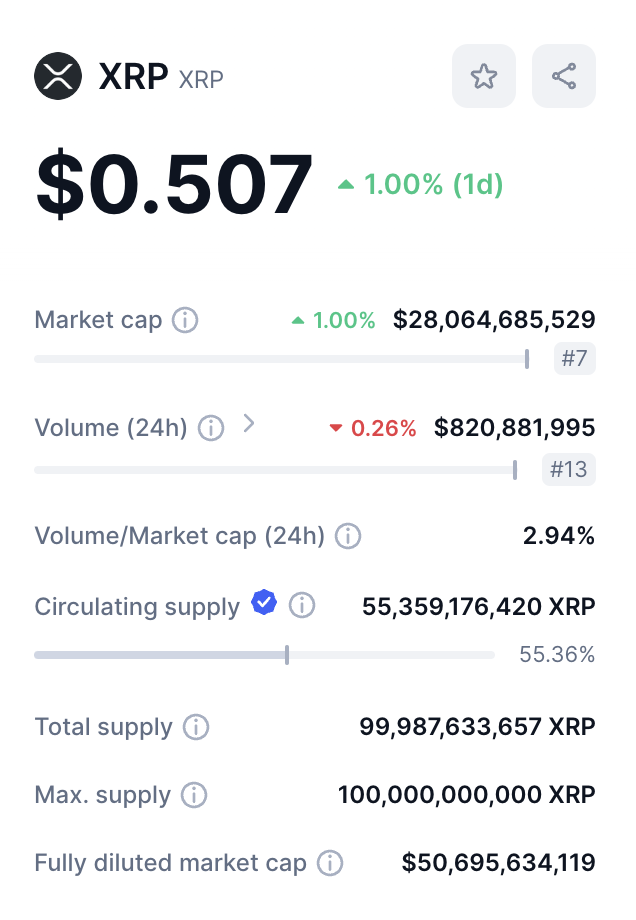Open Fully diluted market cap info icon
The width and height of the screenshot is (636, 920).
330,864
